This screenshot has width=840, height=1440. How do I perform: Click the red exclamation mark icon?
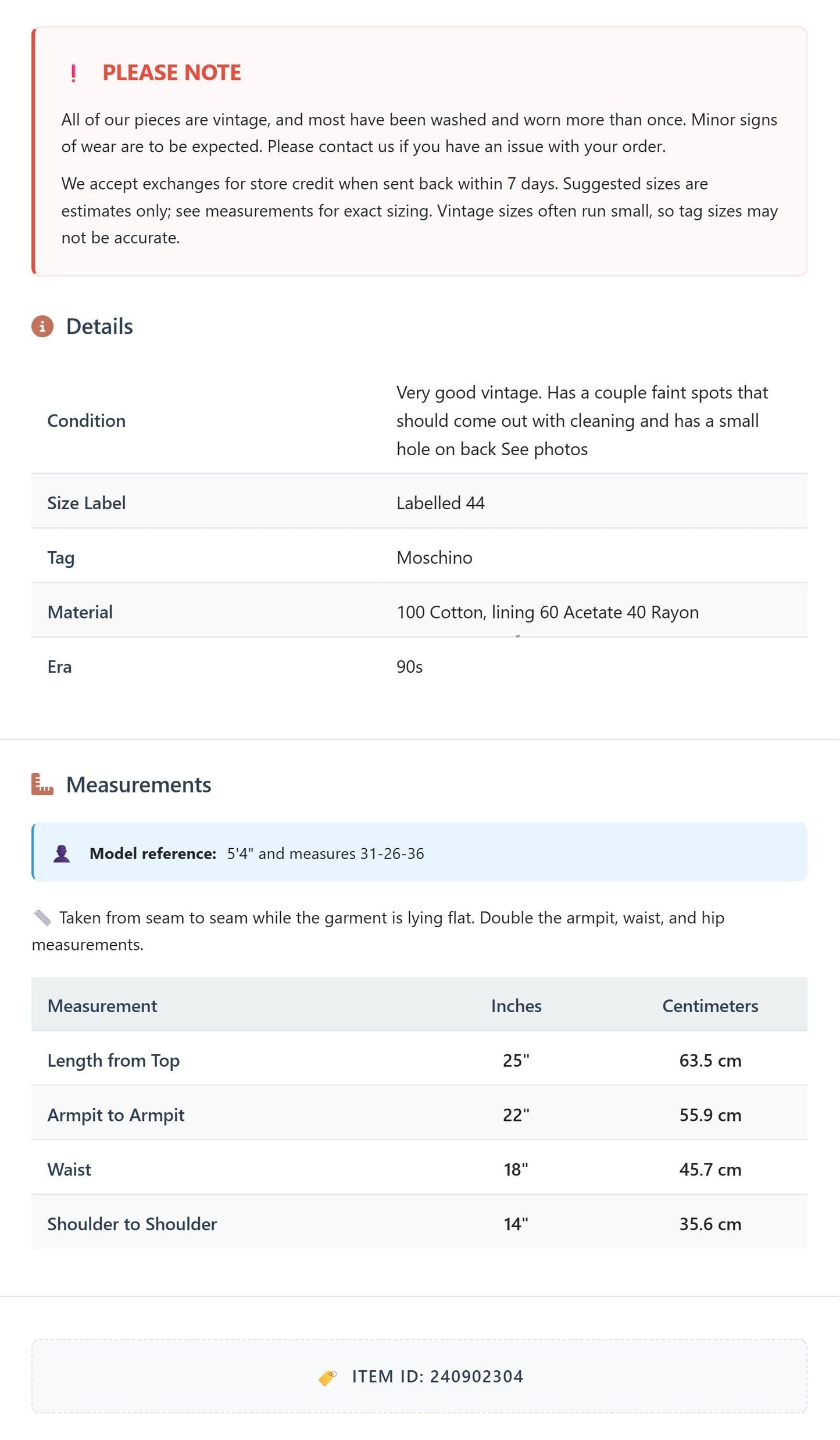73,73
